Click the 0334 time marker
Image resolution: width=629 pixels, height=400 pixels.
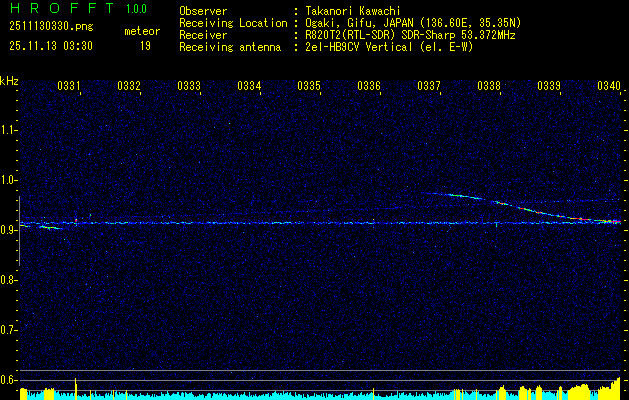coord(249,86)
